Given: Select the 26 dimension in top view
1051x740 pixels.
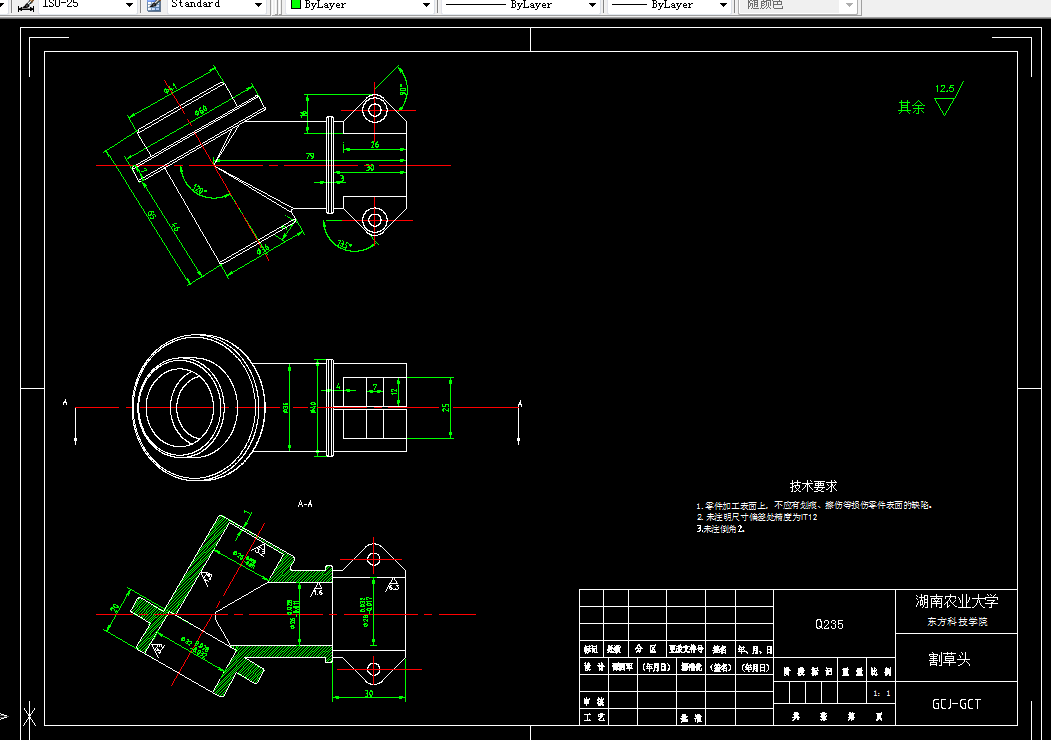Looking at the screenshot, I should (375, 144).
